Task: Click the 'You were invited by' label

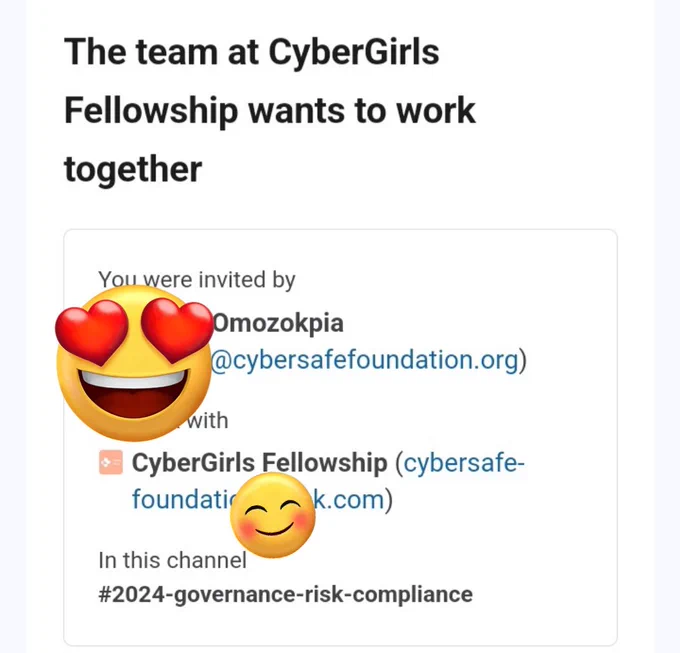Action: (197, 279)
